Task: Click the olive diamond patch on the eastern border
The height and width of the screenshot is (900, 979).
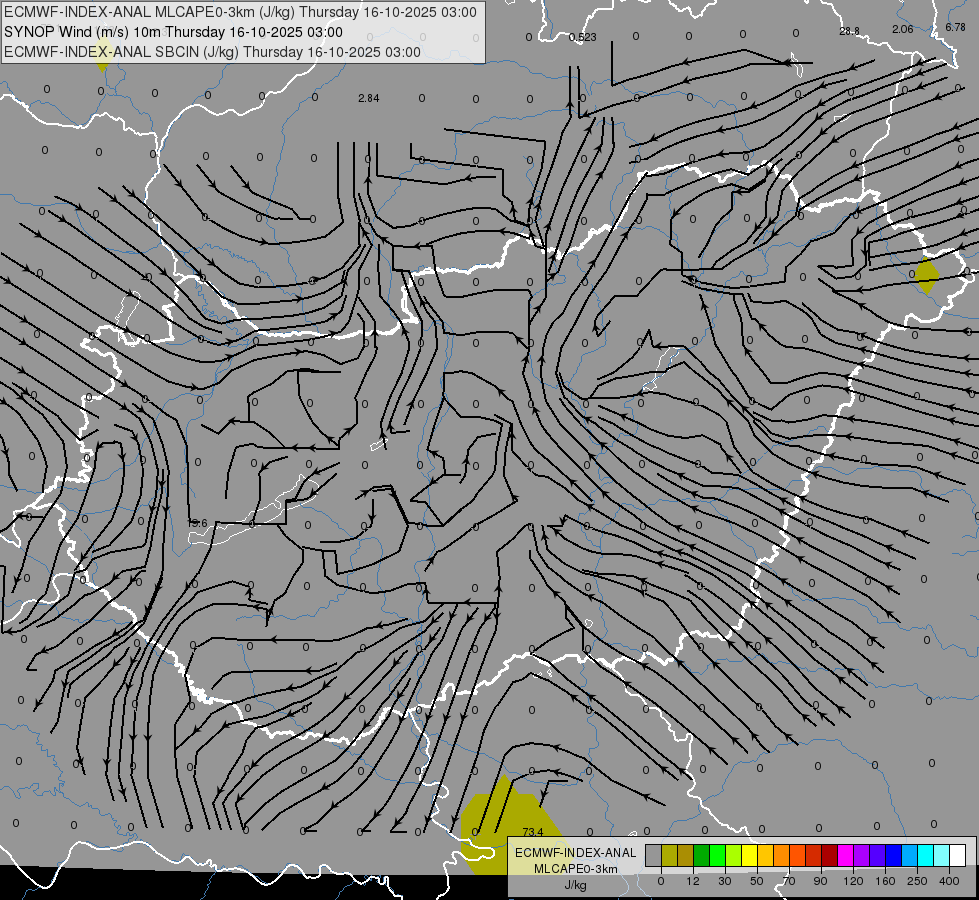Action: [927, 275]
